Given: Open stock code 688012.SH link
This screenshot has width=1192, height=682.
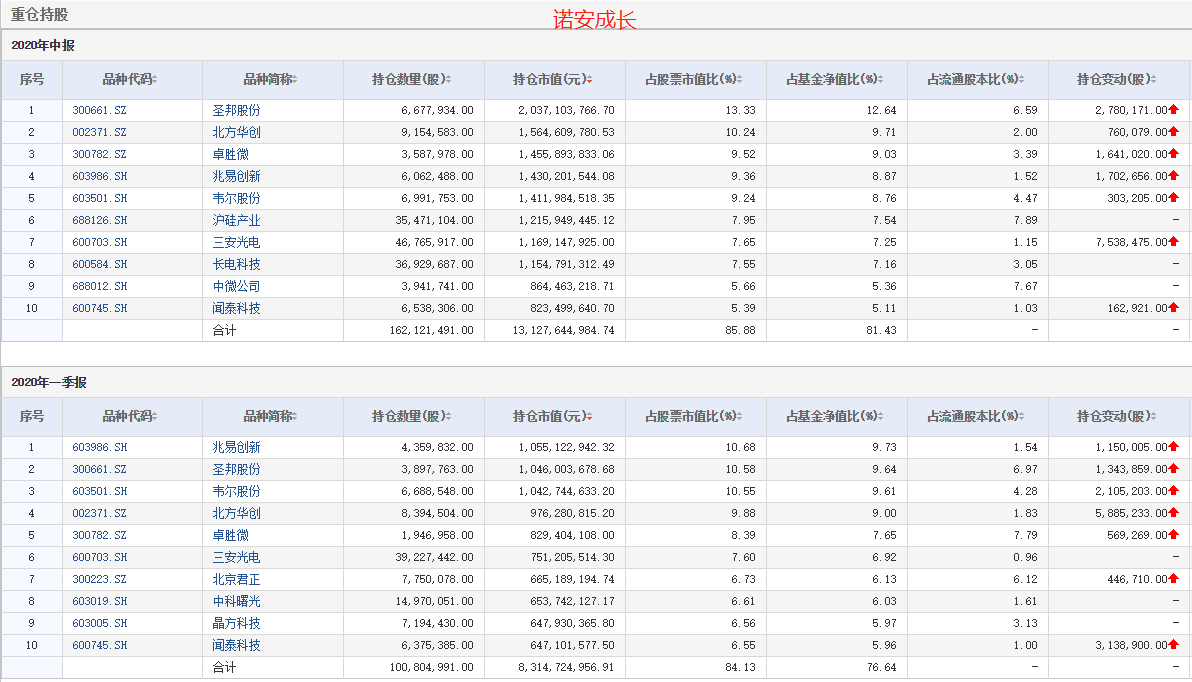Looking at the screenshot, I should click(100, 287).
